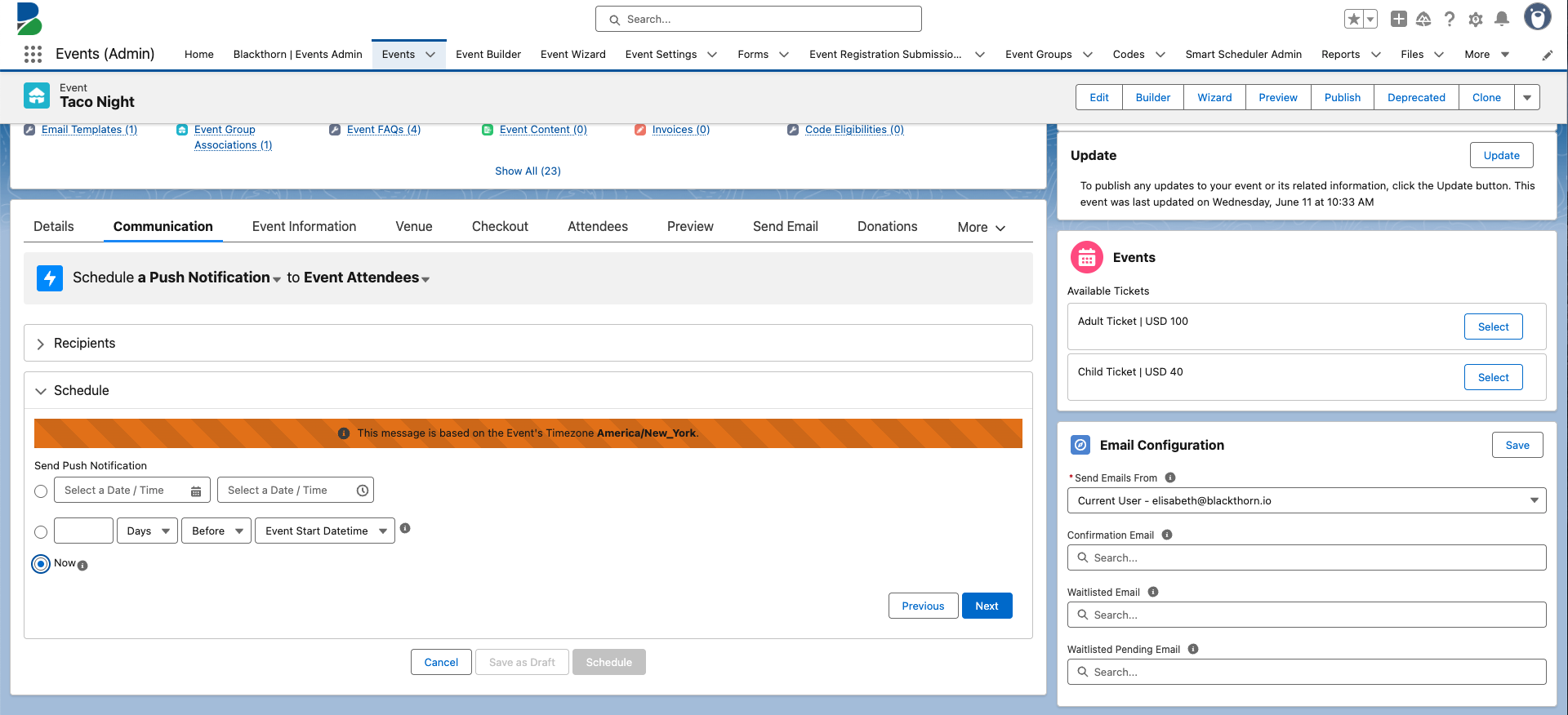Switch to the Event Information tab

(x=304, y=226)
